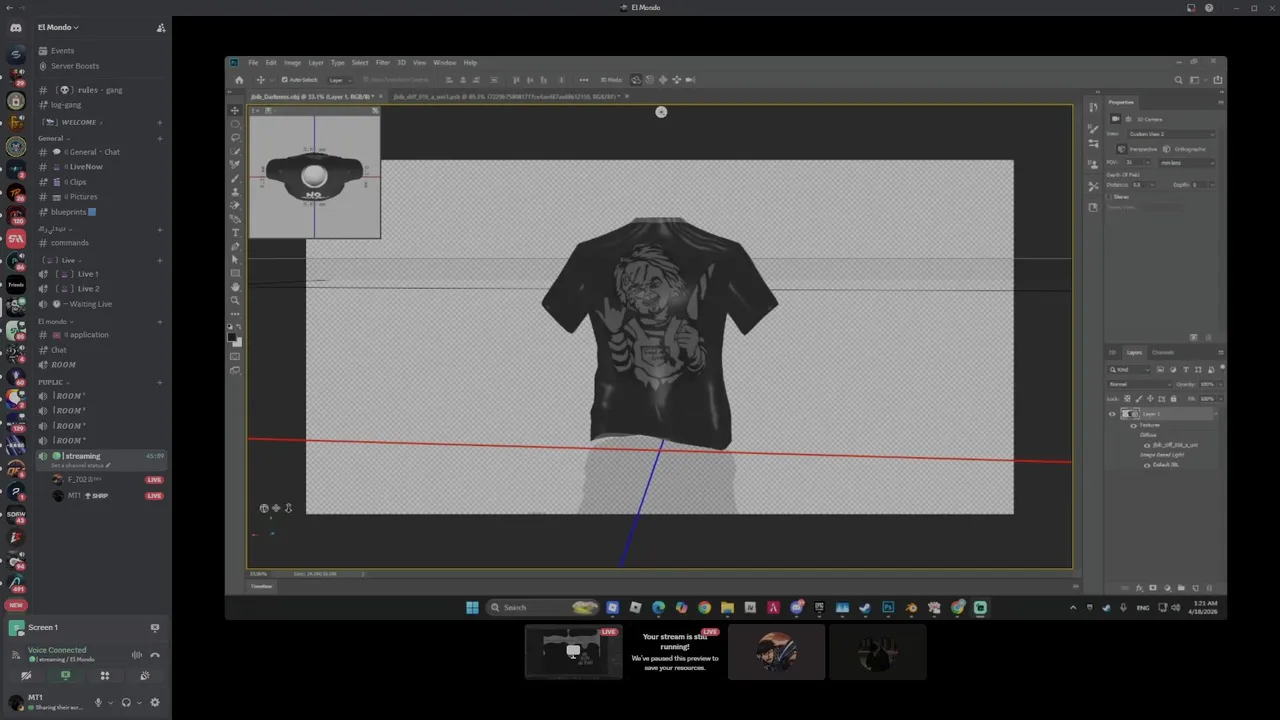Open microphone input options arrow
Image resolution: width=1280 pixels, height=720 pixels.
[x=111, y=702]
